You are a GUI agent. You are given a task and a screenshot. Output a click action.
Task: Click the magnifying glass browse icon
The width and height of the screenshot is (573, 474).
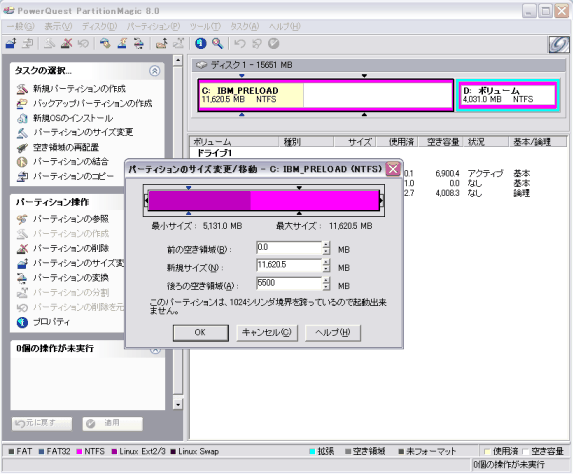[x=217, y=43]
